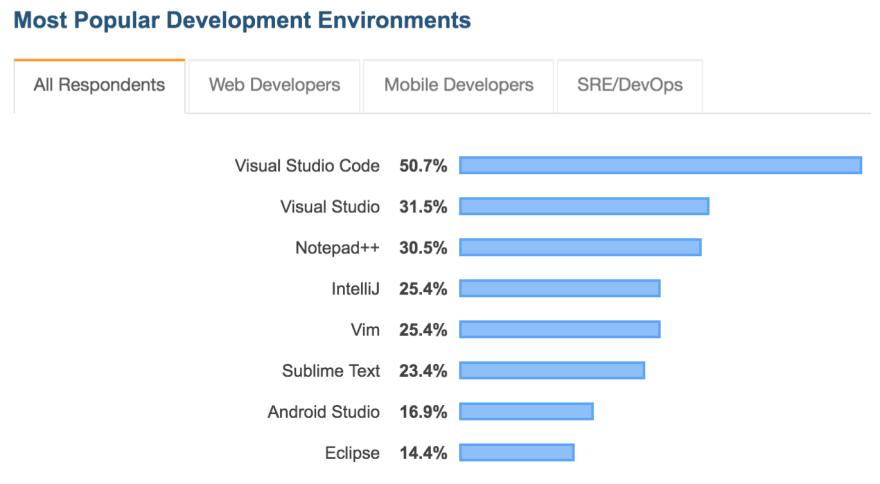Click the IntelliJ bar
The width and height of the screenshot is (880, 484).
pos(560,289)
